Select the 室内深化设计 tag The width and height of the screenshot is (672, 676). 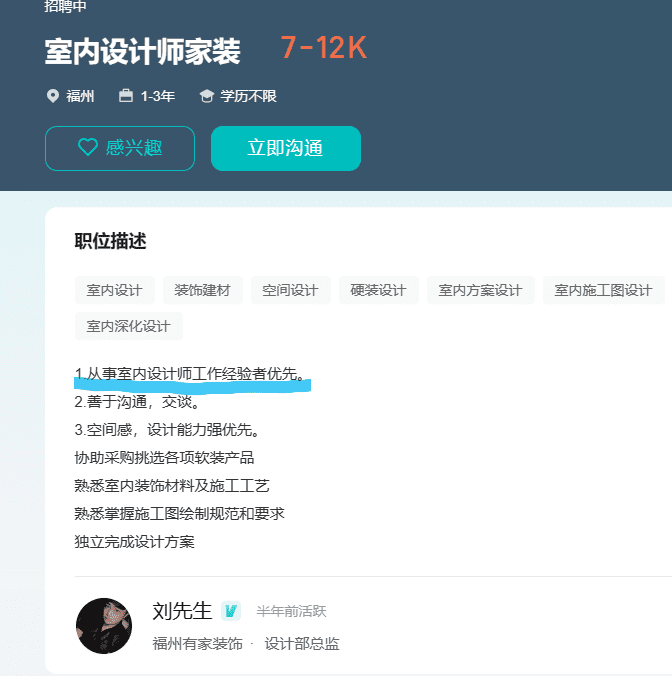(x=128, y=326)
